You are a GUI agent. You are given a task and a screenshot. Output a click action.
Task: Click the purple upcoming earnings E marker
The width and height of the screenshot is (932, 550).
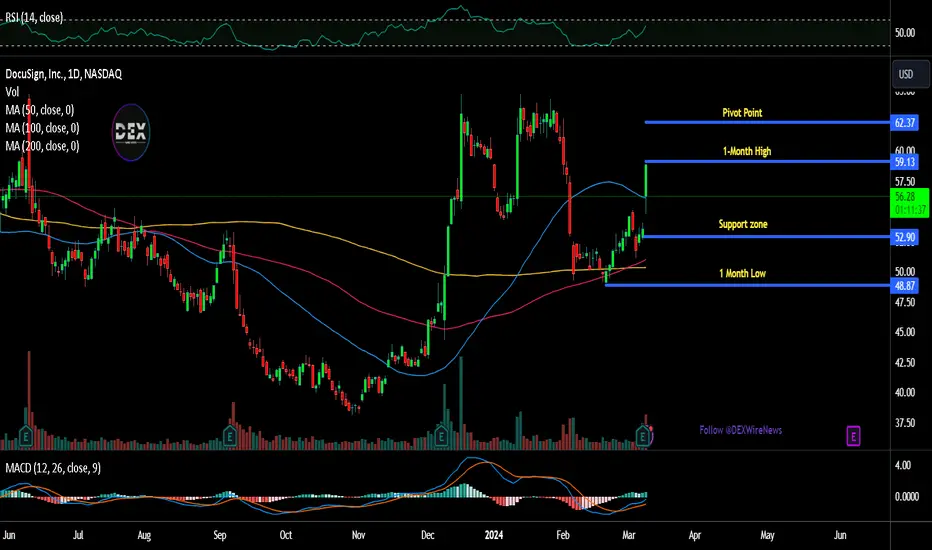pyautogui.click(x=853, y=436)
